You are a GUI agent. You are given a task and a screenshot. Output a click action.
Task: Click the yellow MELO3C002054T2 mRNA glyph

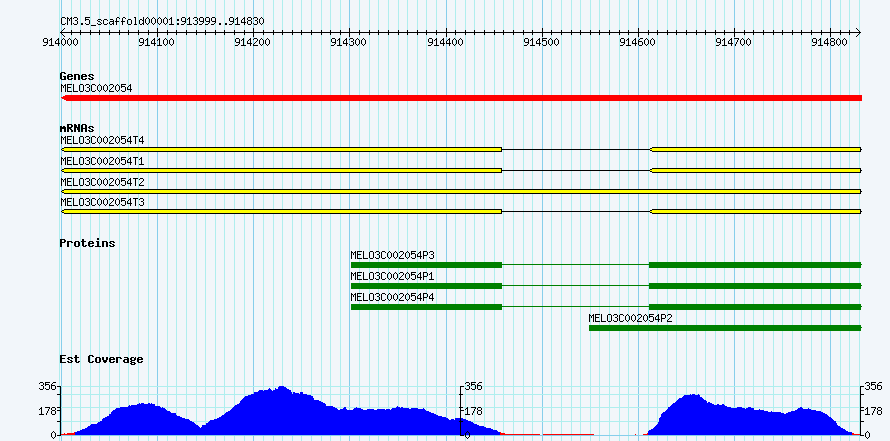(x=461, y=191)
